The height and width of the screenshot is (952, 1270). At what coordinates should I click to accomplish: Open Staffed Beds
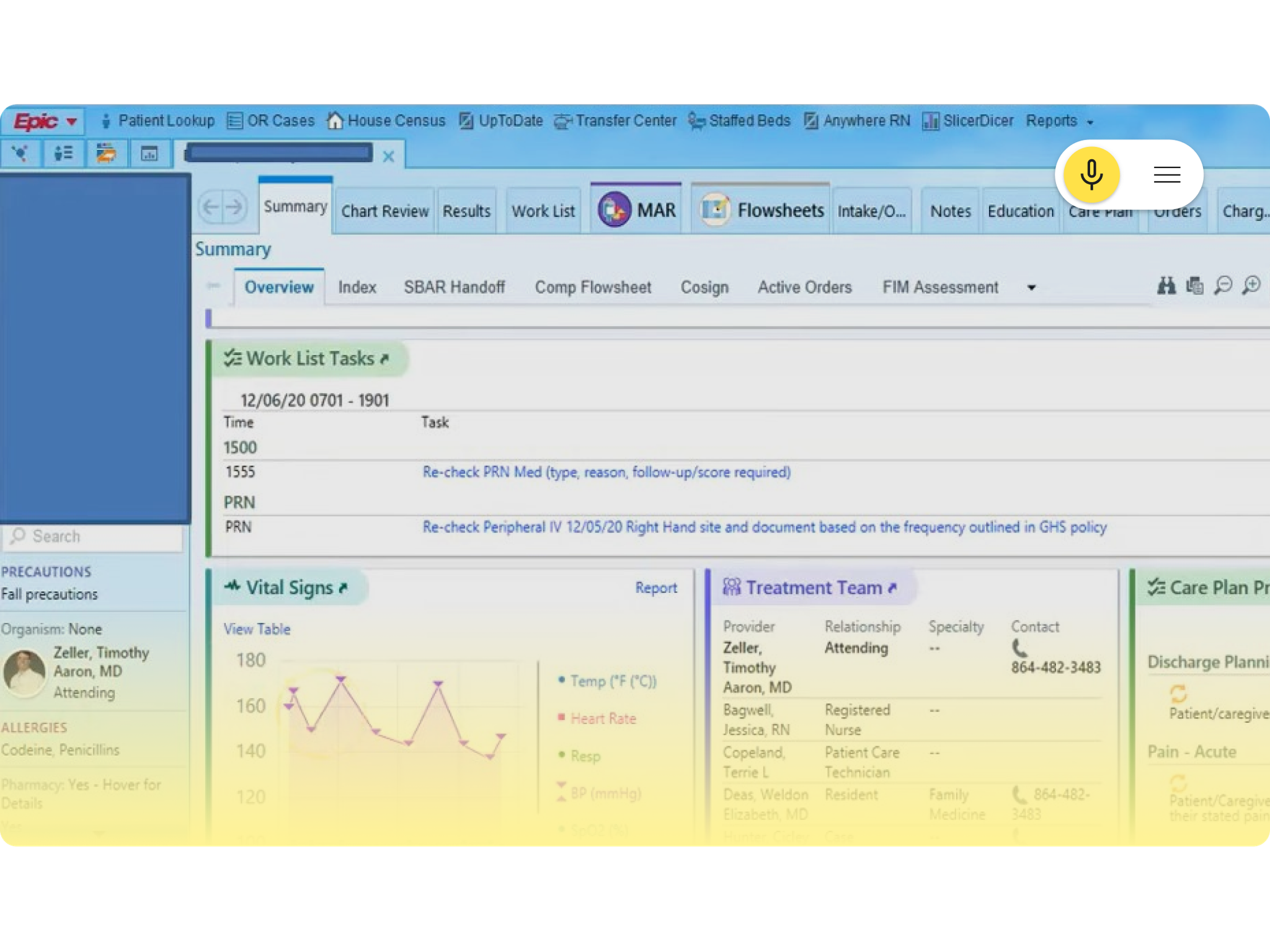click(x=739, y=121)
